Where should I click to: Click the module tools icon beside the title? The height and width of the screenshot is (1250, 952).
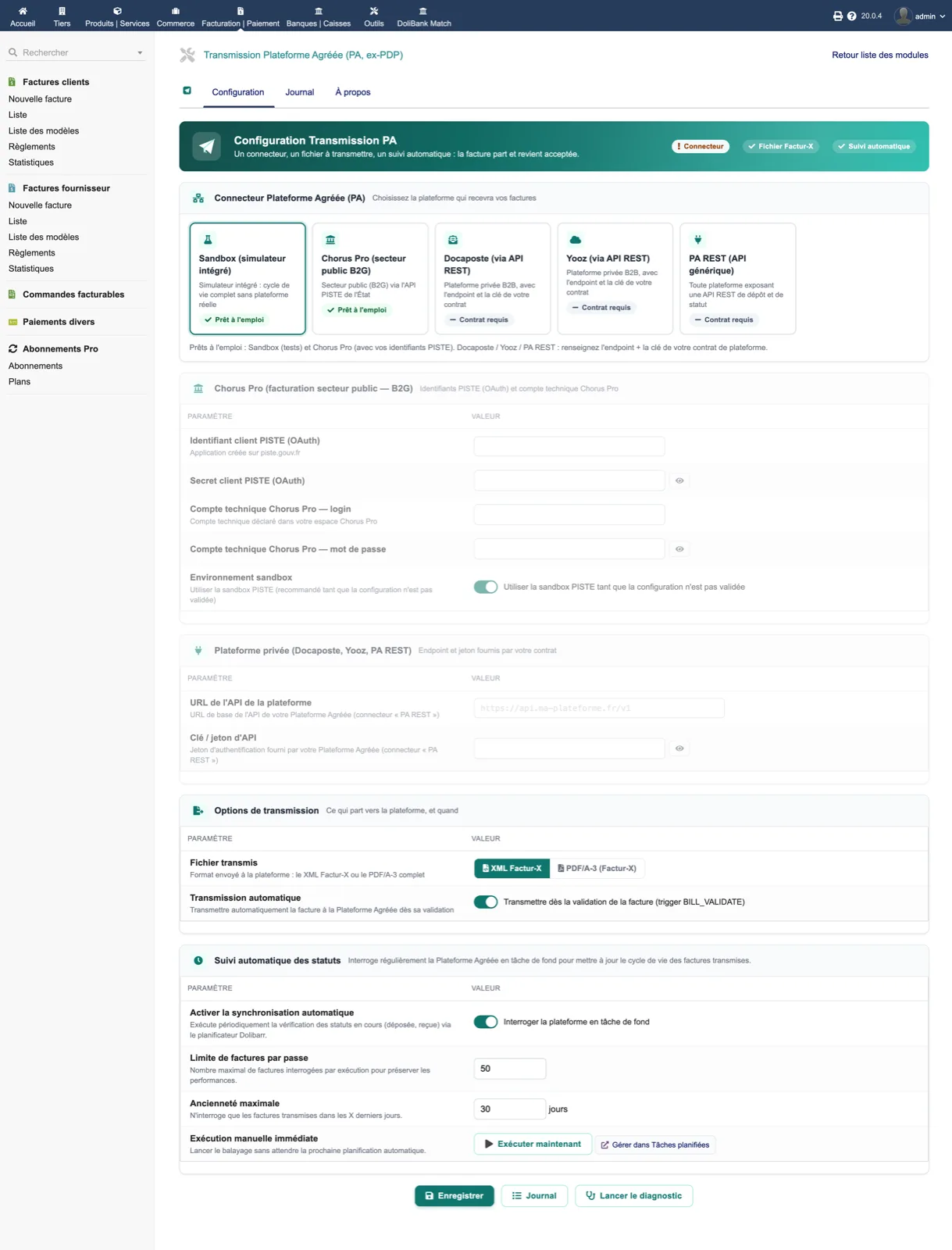[187, 55]
